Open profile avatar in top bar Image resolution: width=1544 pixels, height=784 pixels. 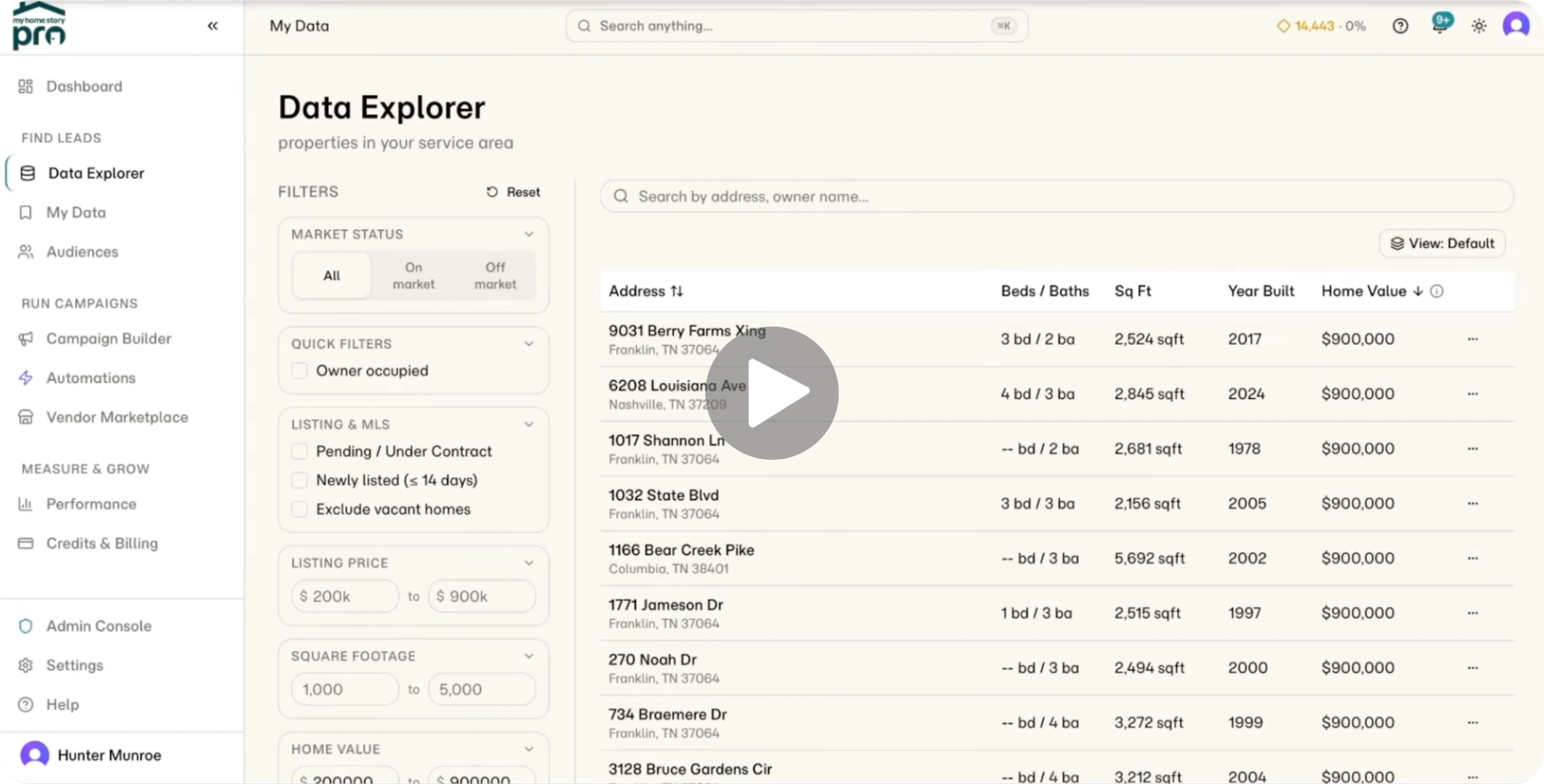coord(1516,26)
